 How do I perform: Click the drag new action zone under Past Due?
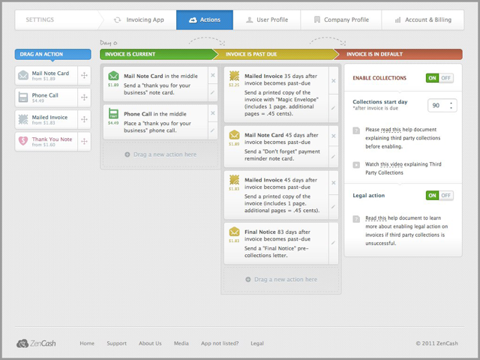[281, 279]
